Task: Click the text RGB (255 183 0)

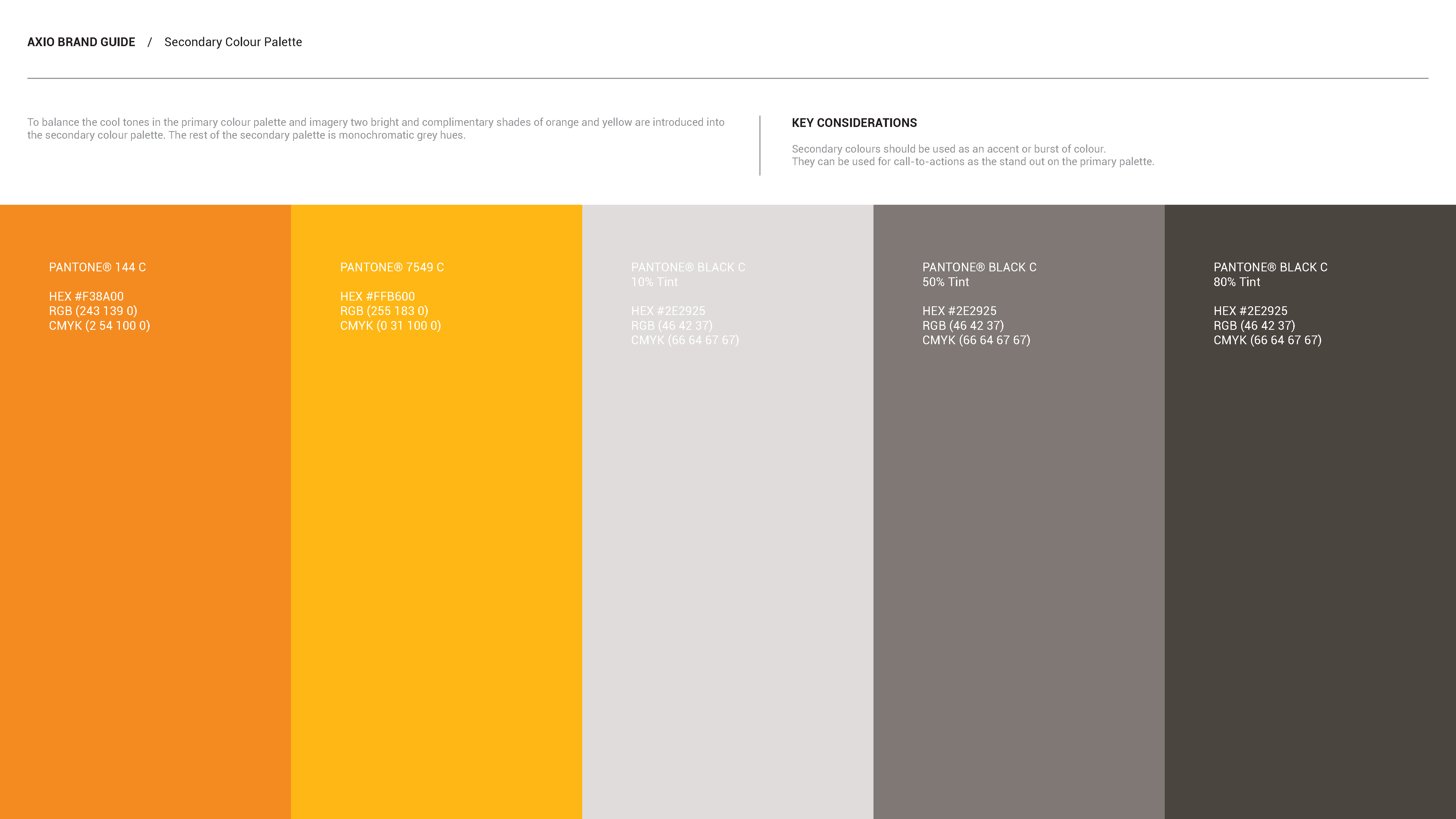Action: pyautogui.click(x=384, y=311)
